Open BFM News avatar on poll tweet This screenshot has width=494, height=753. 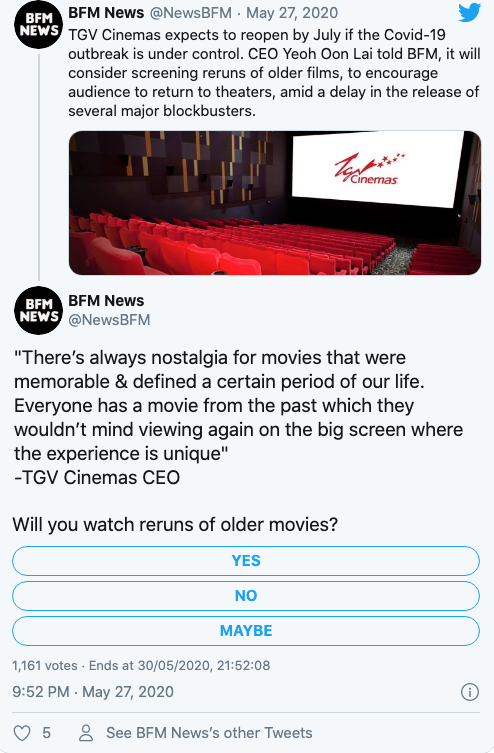point(38,310)
